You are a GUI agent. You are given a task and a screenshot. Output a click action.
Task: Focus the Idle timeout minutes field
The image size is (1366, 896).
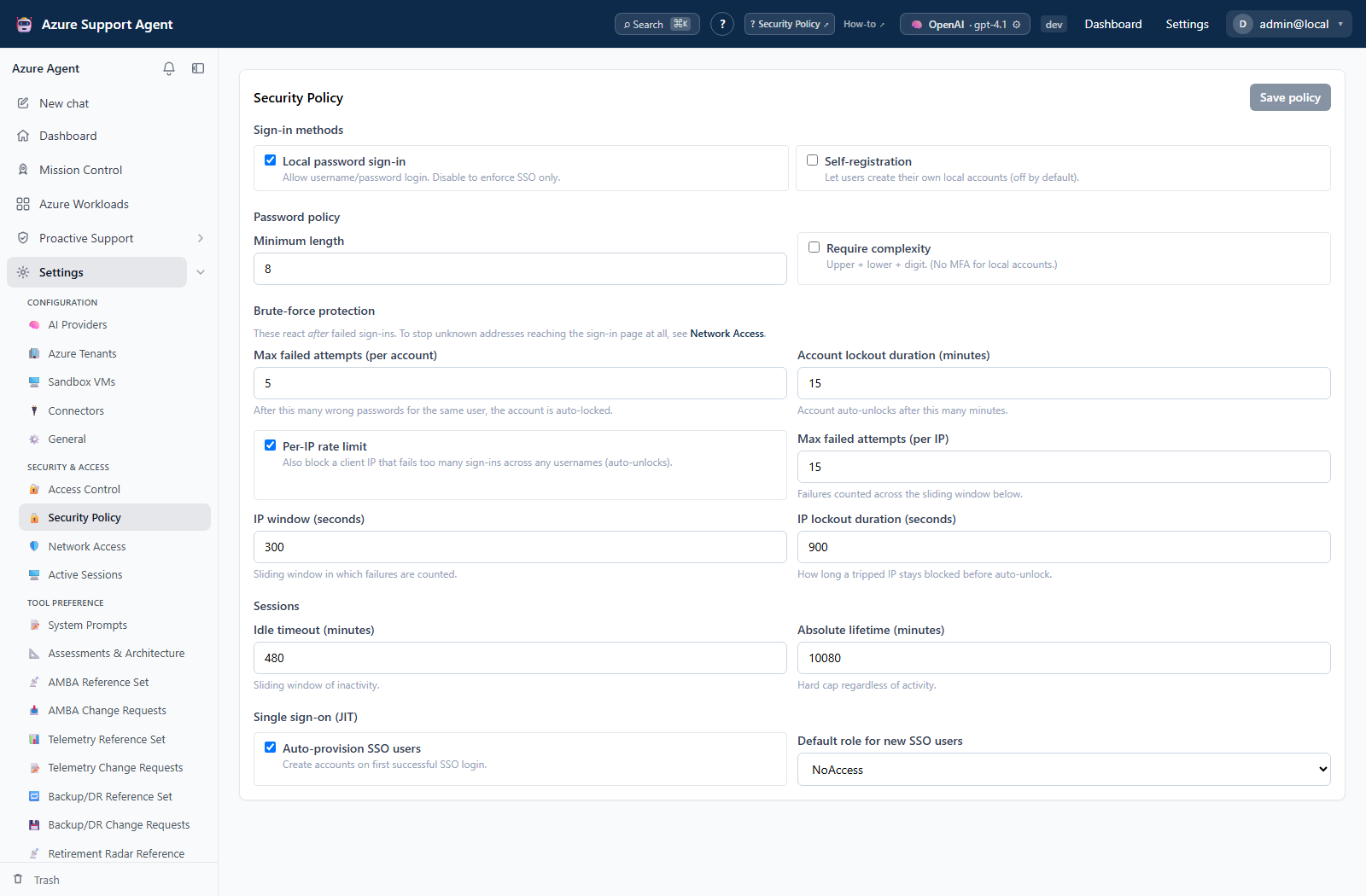click(x=520, y=658)
